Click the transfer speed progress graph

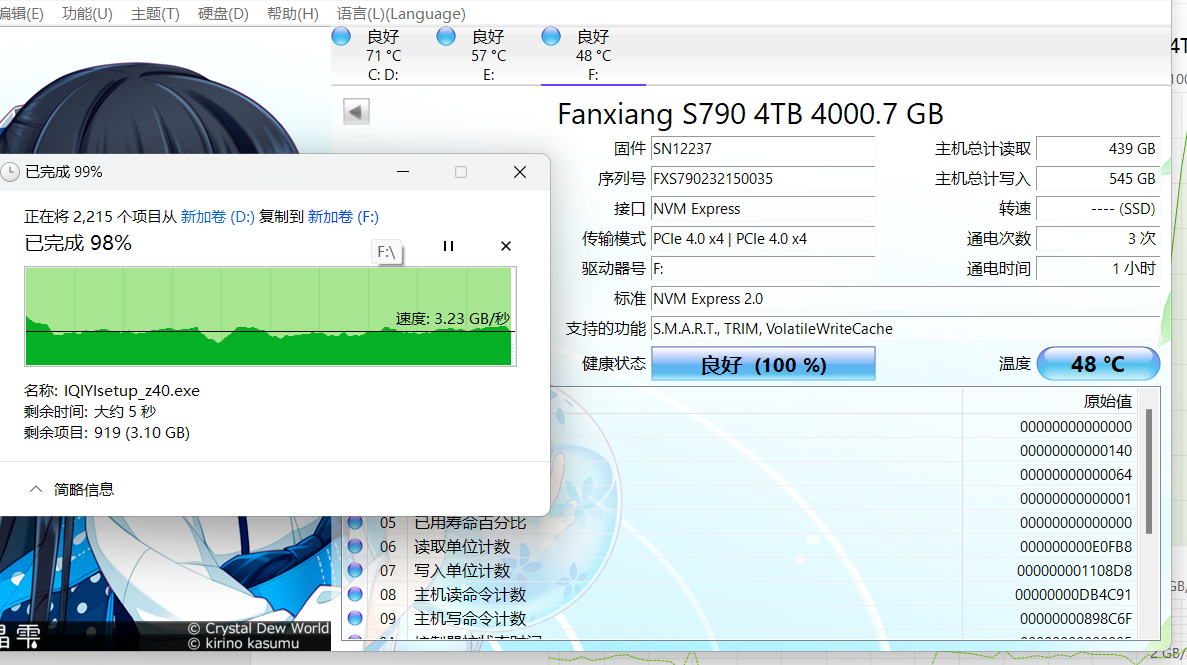point(270,317)
